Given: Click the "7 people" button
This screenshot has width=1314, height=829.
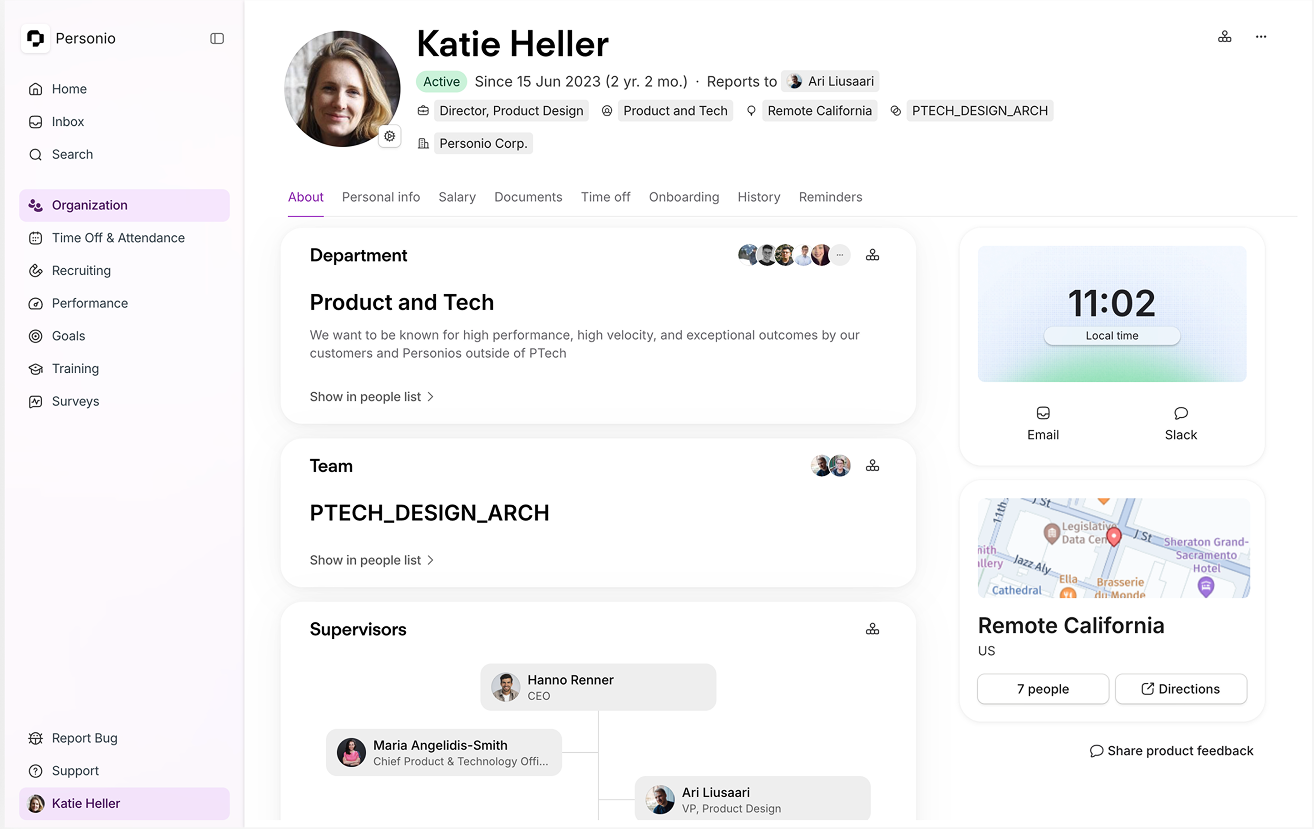Looking at the screenshot, I should (1042, 689).
